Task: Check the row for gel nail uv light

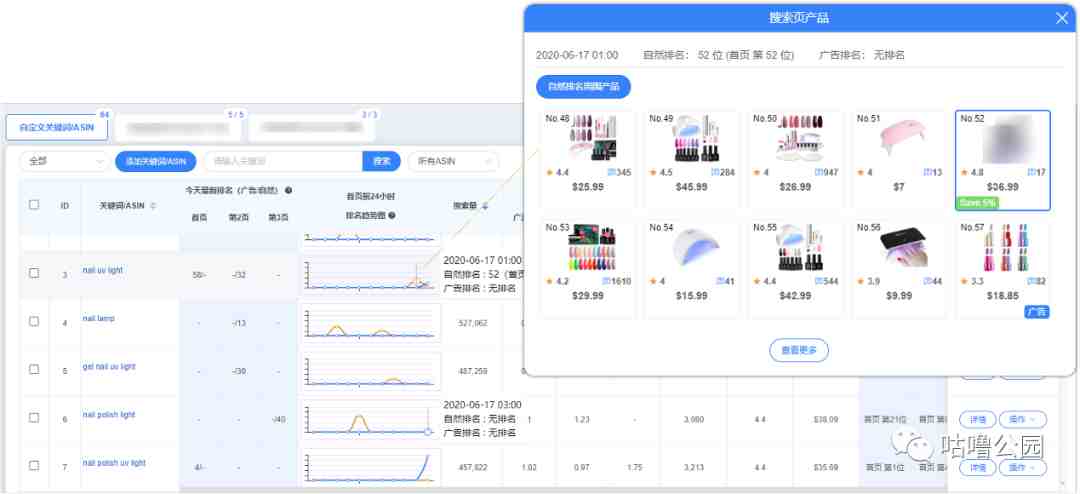Action: tap(34, 369)
